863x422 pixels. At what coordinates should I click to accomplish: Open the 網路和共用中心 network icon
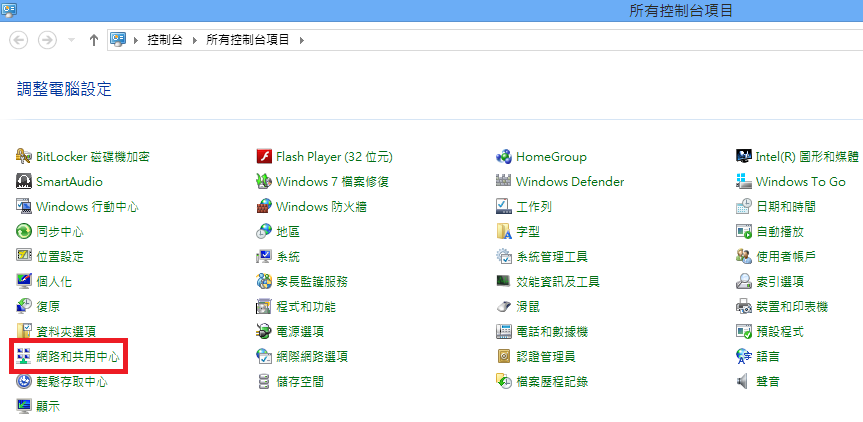point(24,357)
